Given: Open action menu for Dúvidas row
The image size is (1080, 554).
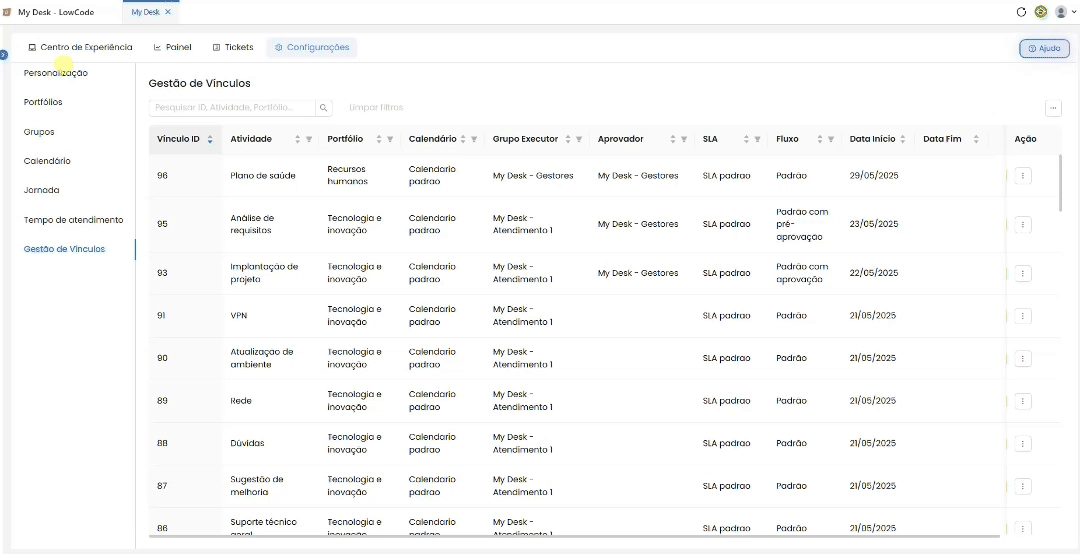Looking at the screenshot, I should 1023,444.
